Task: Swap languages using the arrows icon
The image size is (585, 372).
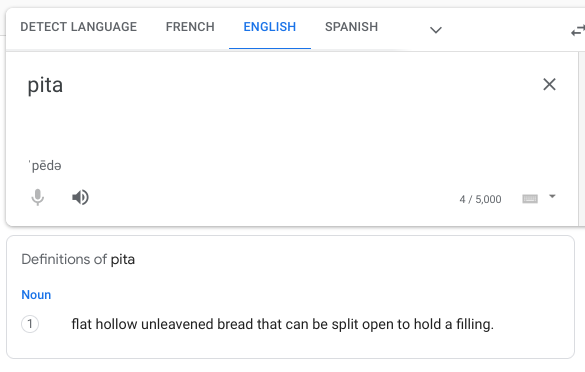Action: 578,31
